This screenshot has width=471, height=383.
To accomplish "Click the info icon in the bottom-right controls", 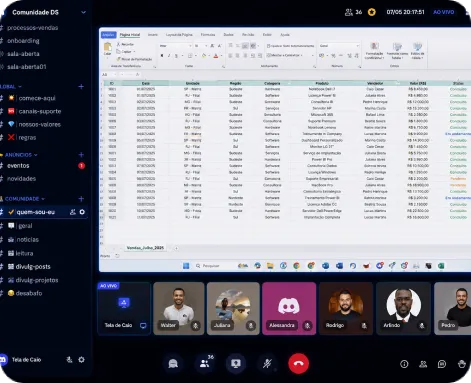I will 404,364.
